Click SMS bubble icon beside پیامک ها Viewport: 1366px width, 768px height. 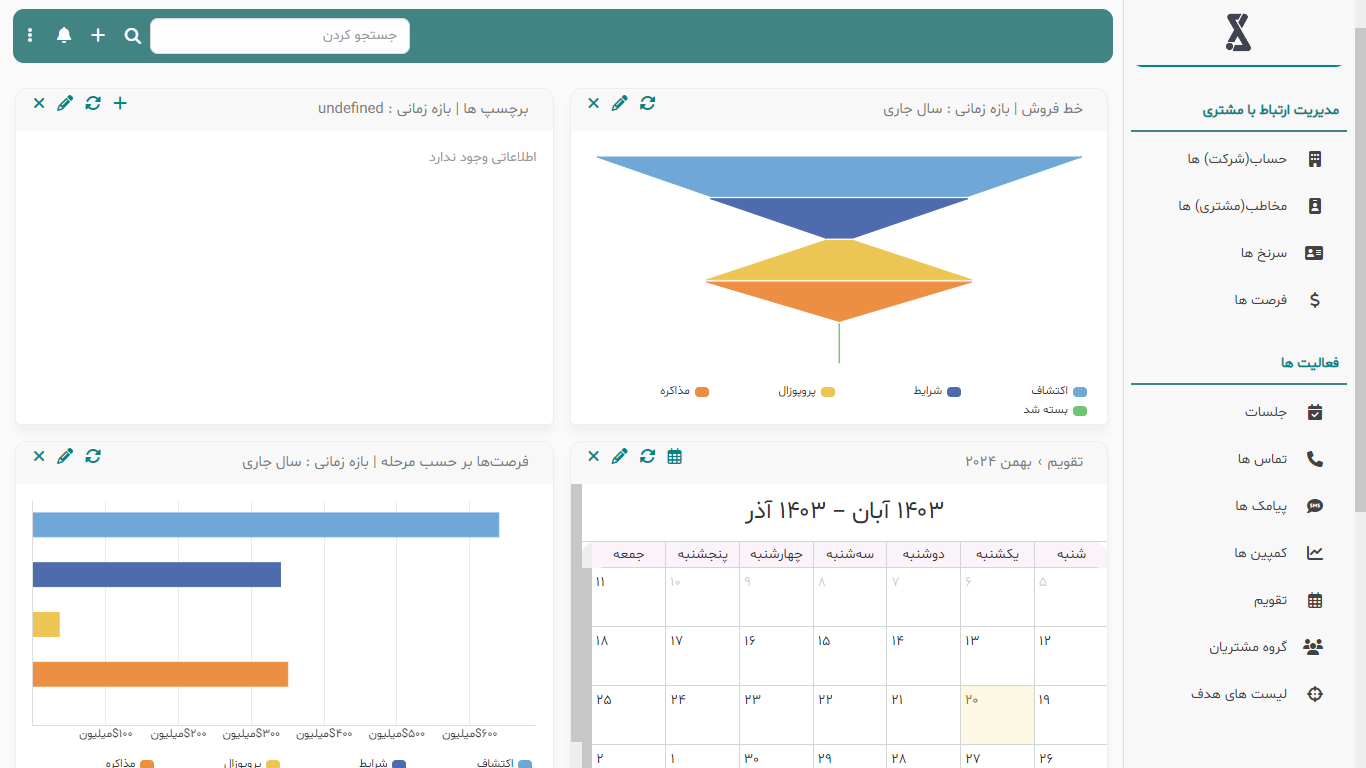pyautogui.click(x=1315, y=506)
